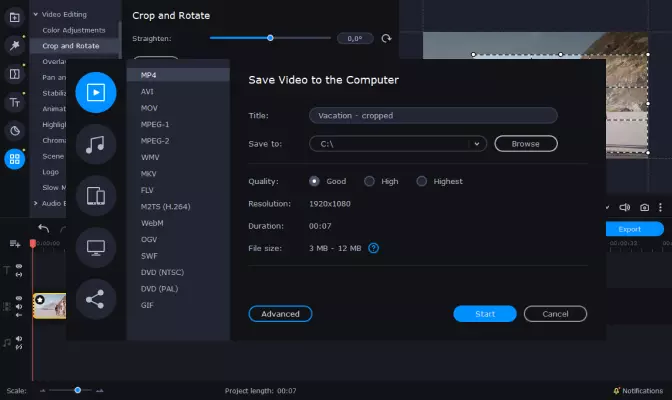Open the Filters magic wand icon
Screen dimensions: 672x400
(x=15, y=45)
